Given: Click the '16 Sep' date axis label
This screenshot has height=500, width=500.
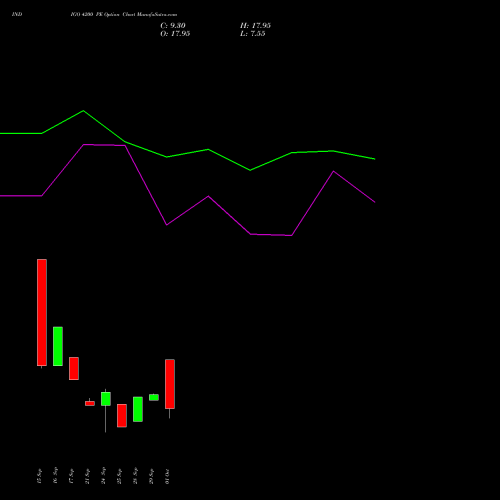Looking at the screenshot, I should click(x=55, y=476).
